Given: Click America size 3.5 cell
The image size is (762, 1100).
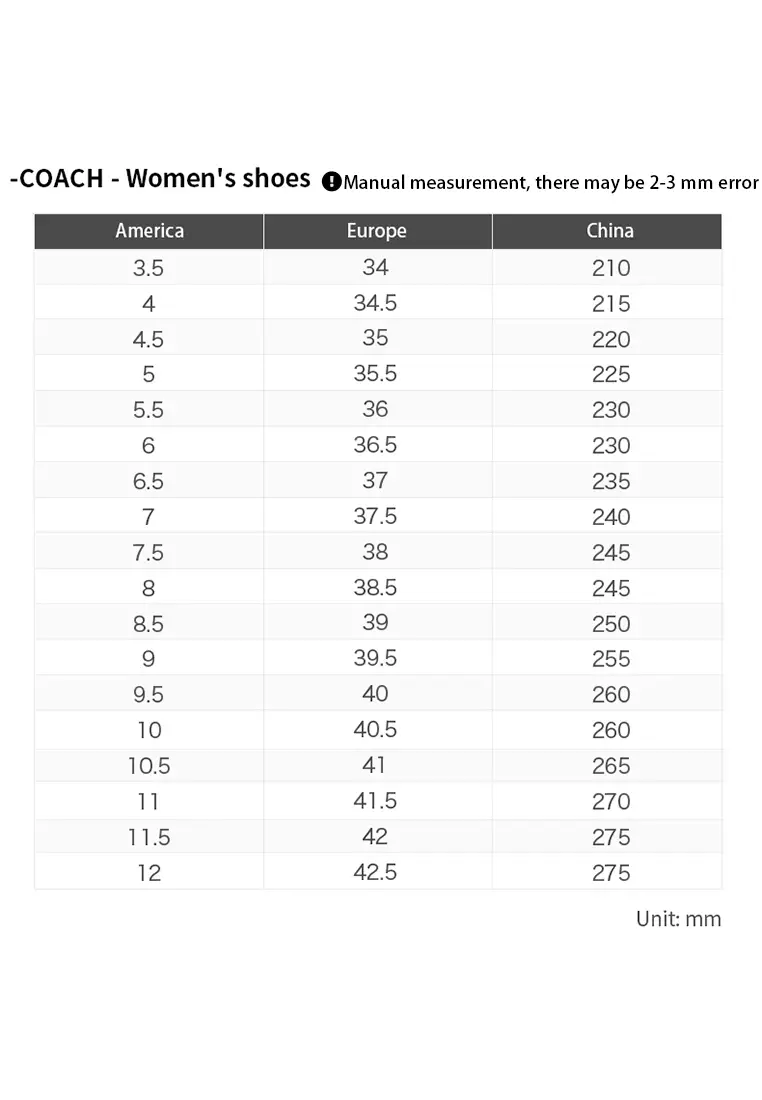Looking at the screenshot, I should pos(148,268).
